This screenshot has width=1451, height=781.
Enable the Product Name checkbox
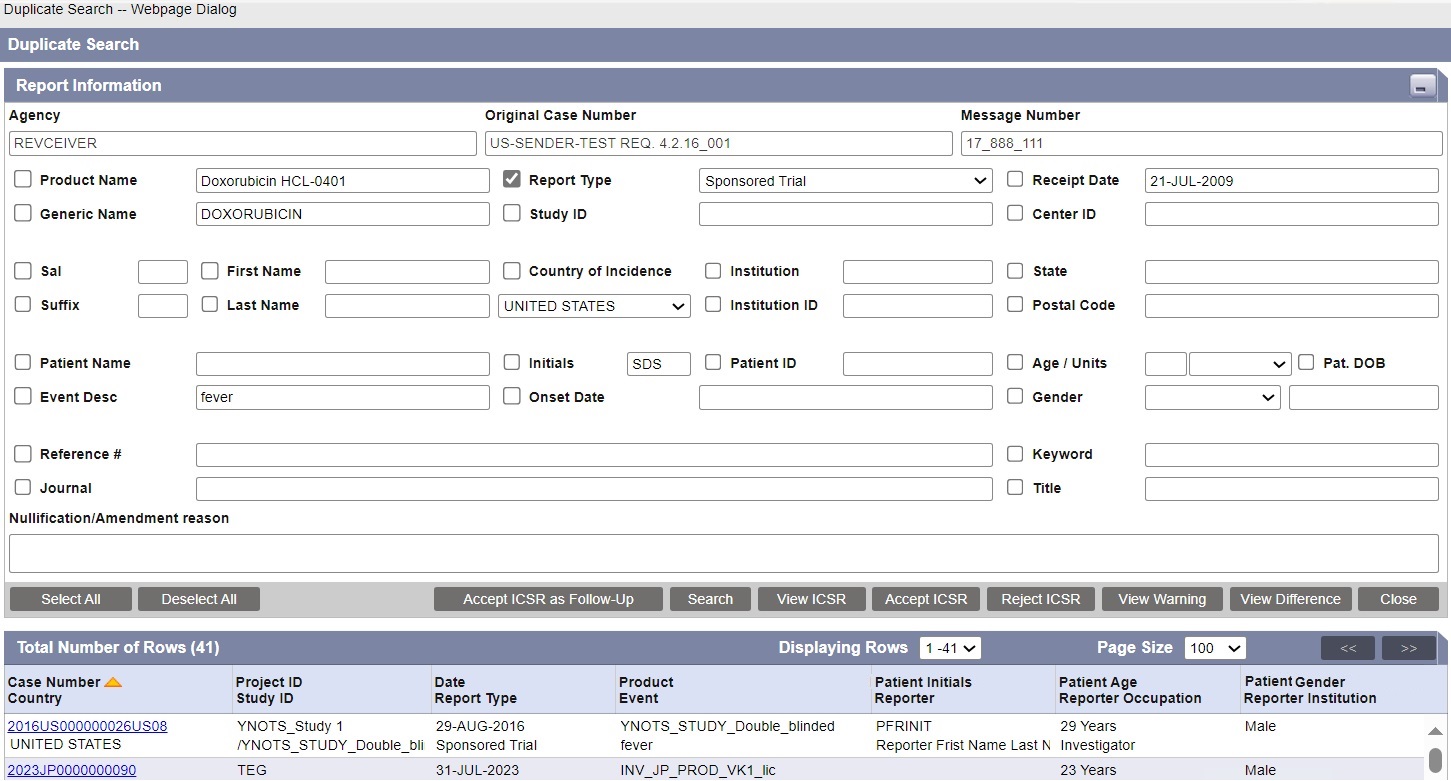[23, 180]
